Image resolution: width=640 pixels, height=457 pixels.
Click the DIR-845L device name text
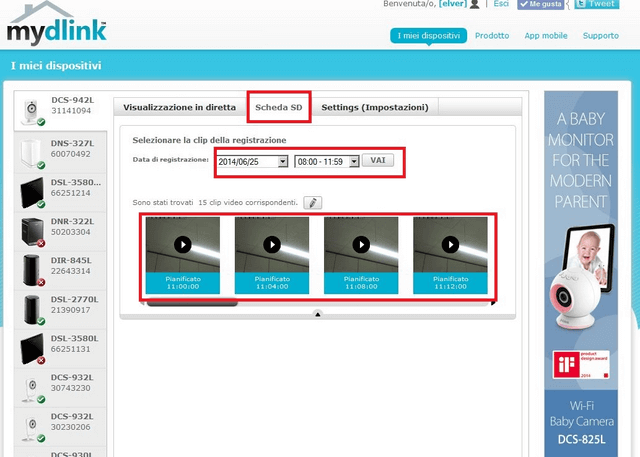pos(71,260)
